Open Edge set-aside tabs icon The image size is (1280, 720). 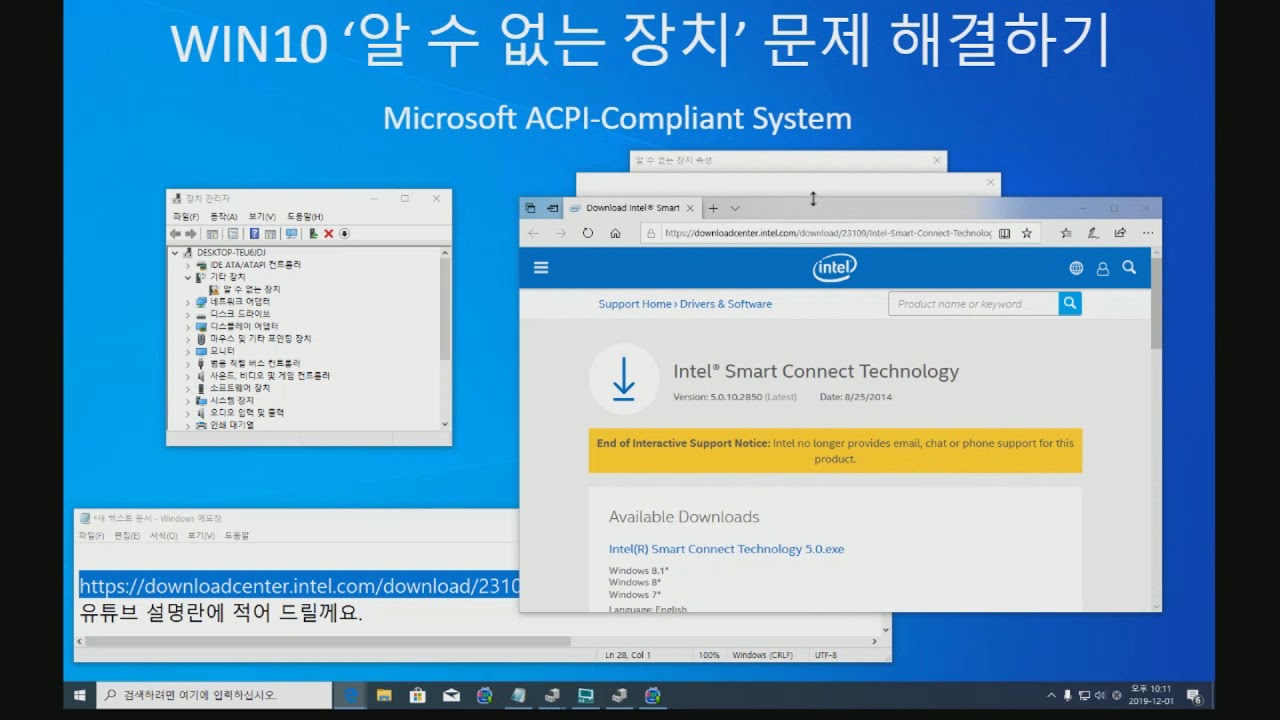531,208
